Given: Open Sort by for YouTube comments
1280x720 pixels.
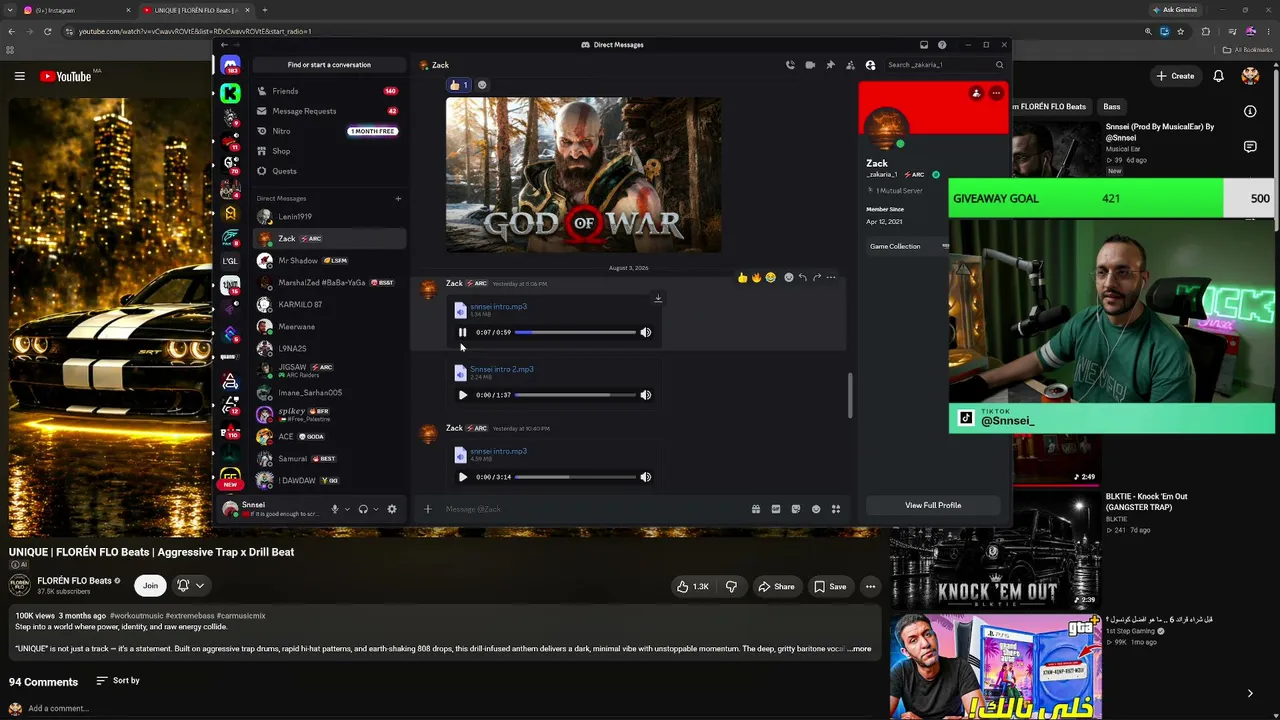Looking at the screenshot, I should point(118,681).
